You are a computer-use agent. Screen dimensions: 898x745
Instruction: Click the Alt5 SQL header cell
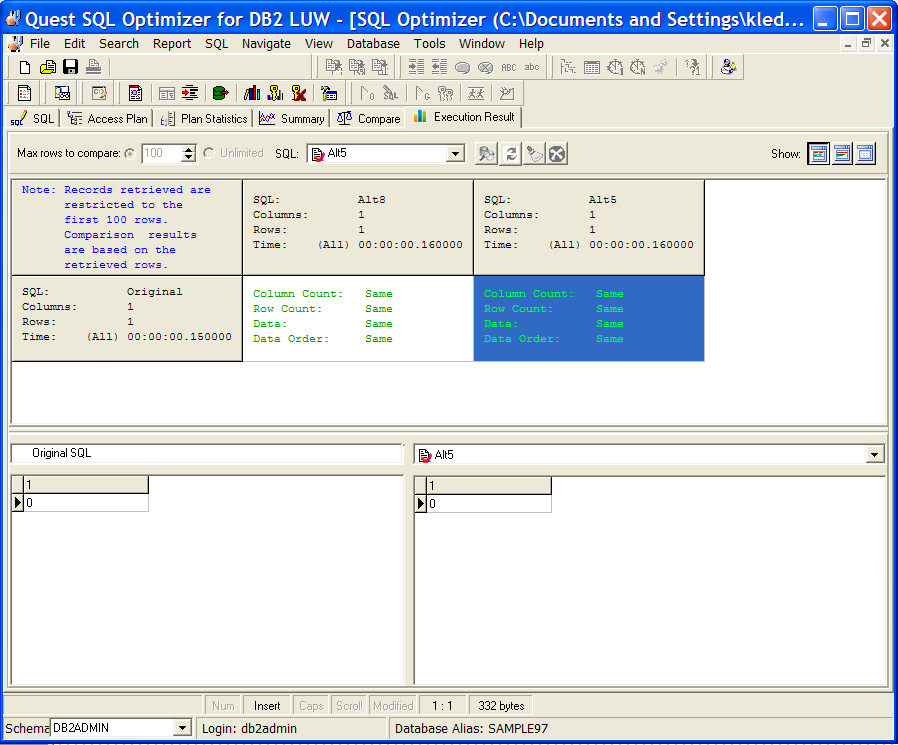point(589,227)
